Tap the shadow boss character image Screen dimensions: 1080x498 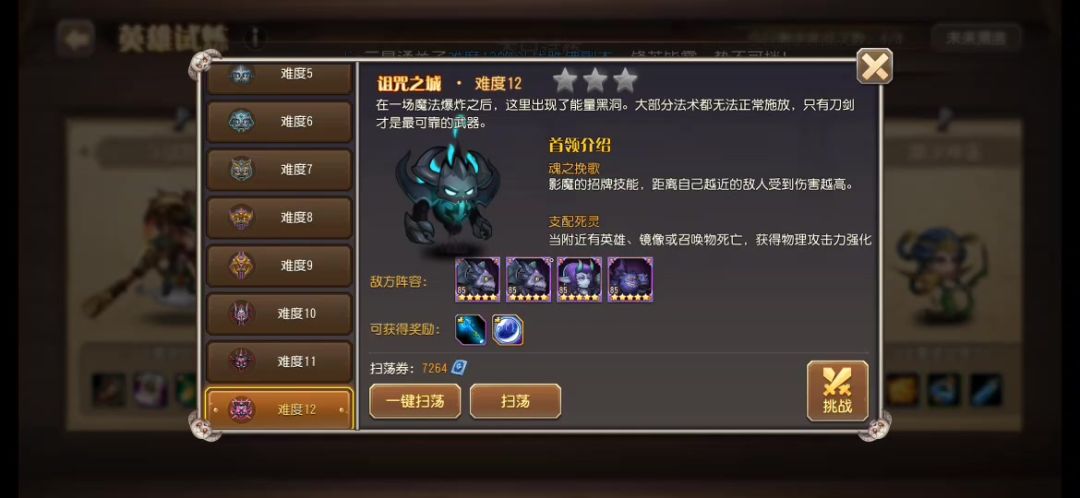point(446,194)
